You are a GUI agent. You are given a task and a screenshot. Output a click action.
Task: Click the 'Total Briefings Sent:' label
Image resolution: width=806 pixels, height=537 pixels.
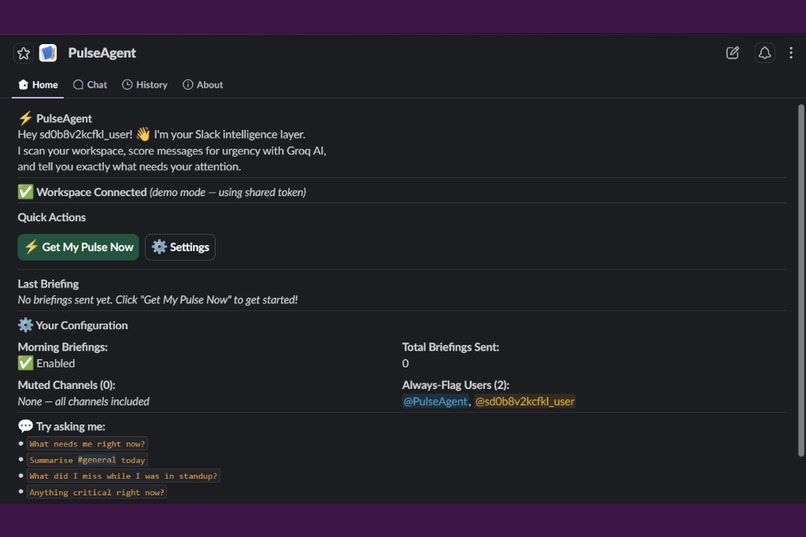coord(451,347)
